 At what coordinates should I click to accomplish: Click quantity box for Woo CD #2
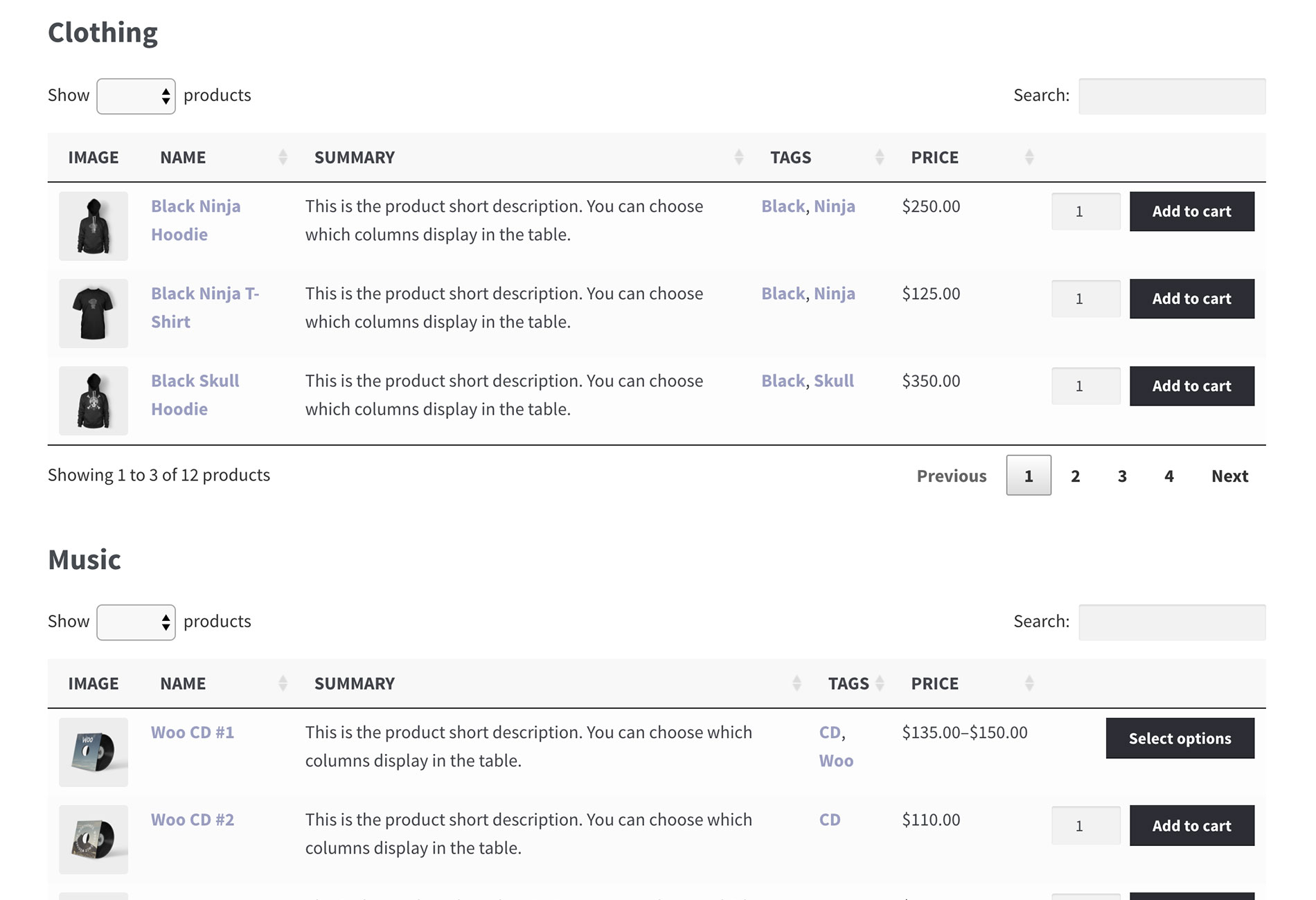[x=1085, y=825]
